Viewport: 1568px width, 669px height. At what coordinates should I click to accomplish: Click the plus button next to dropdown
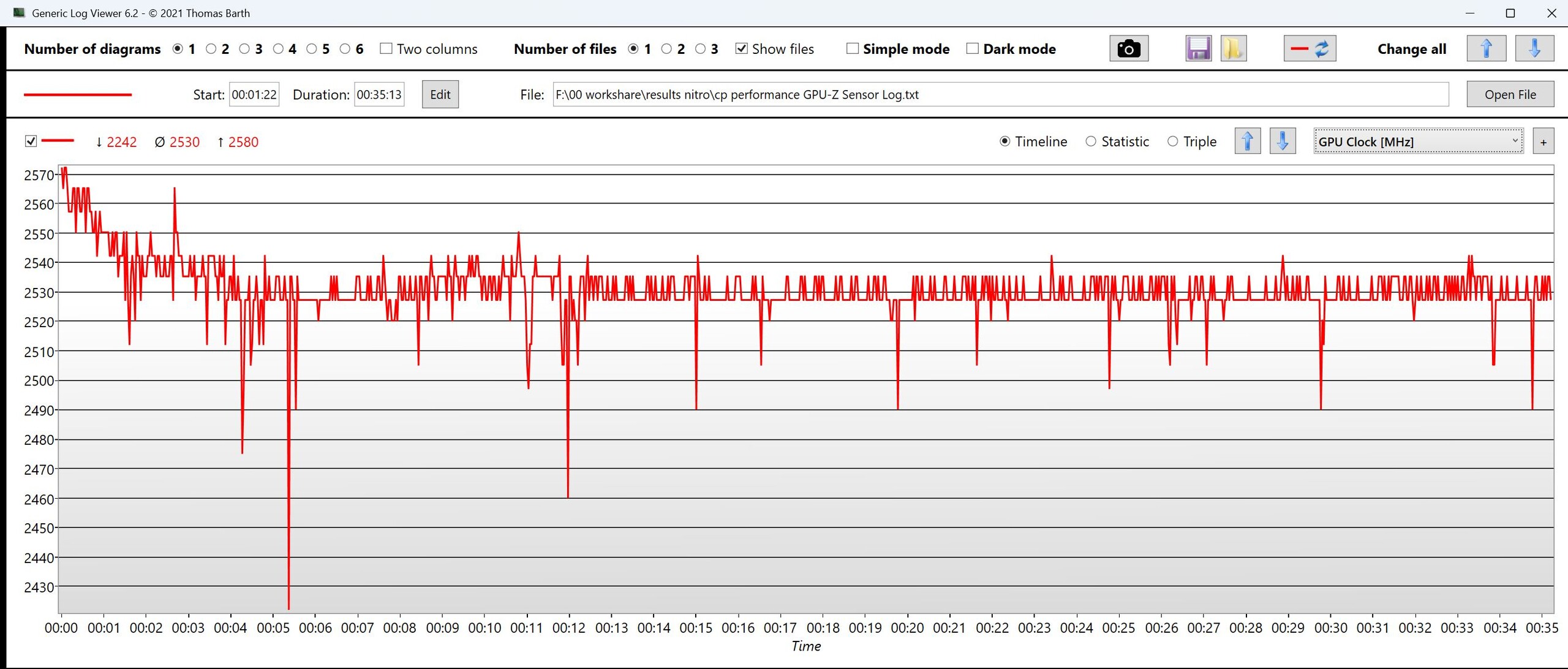[x=1543, y=142]
